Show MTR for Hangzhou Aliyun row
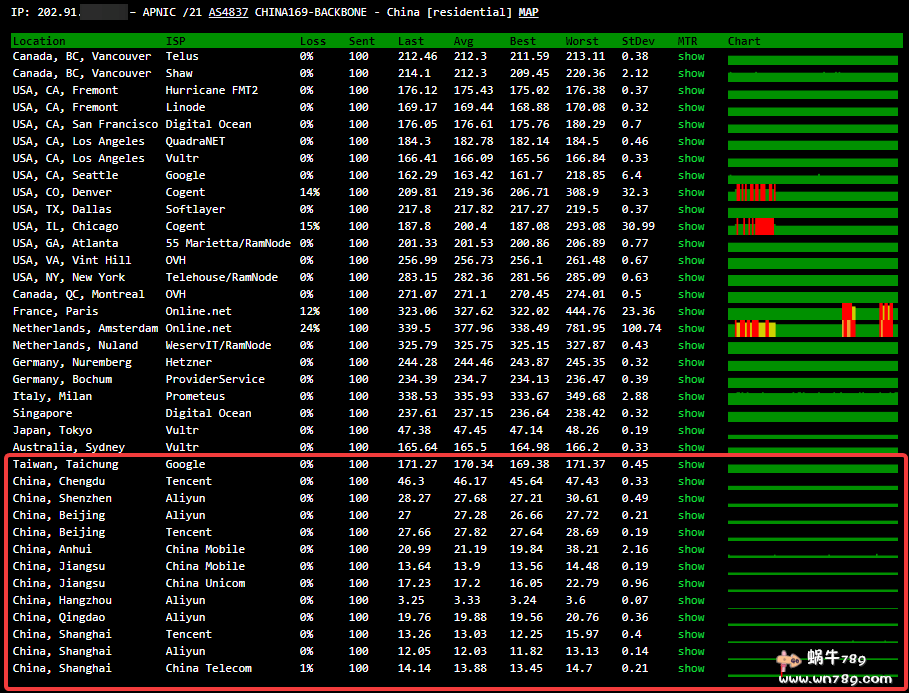Viewport: 909px width, 693px height. tap(691, 601)
